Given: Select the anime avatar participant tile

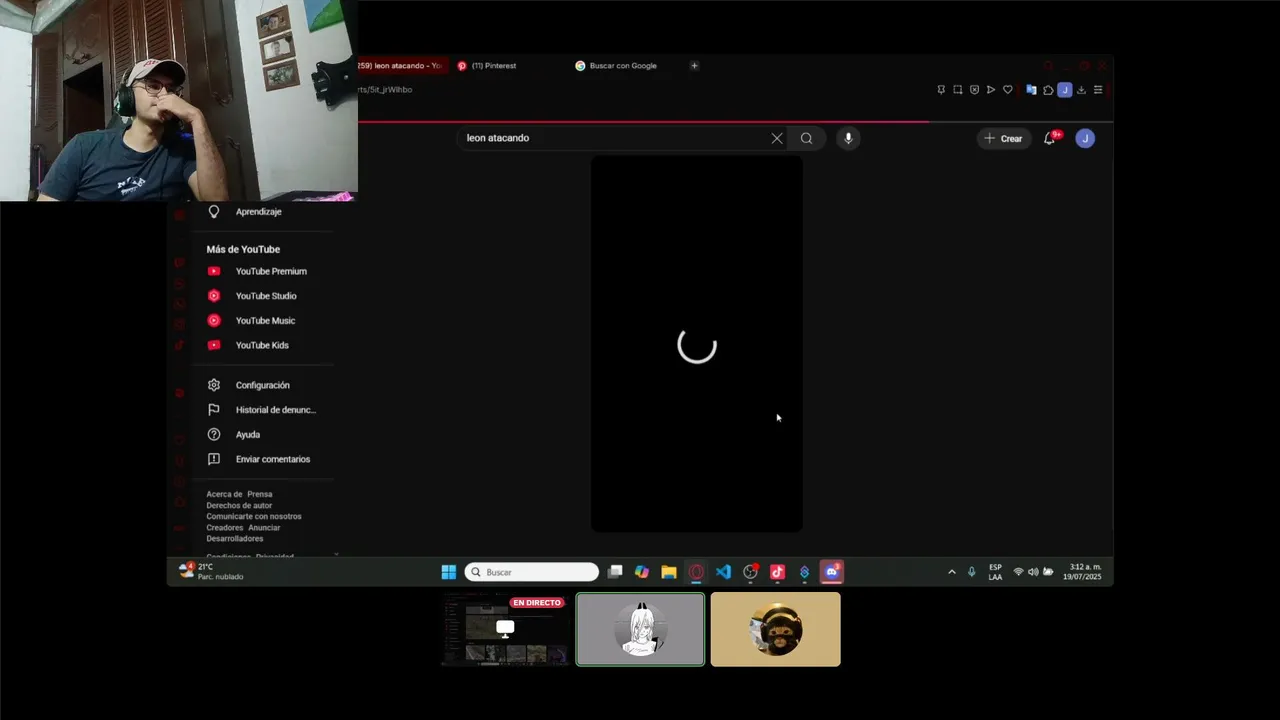Looking at the screenshot, I should pos(640,629).
